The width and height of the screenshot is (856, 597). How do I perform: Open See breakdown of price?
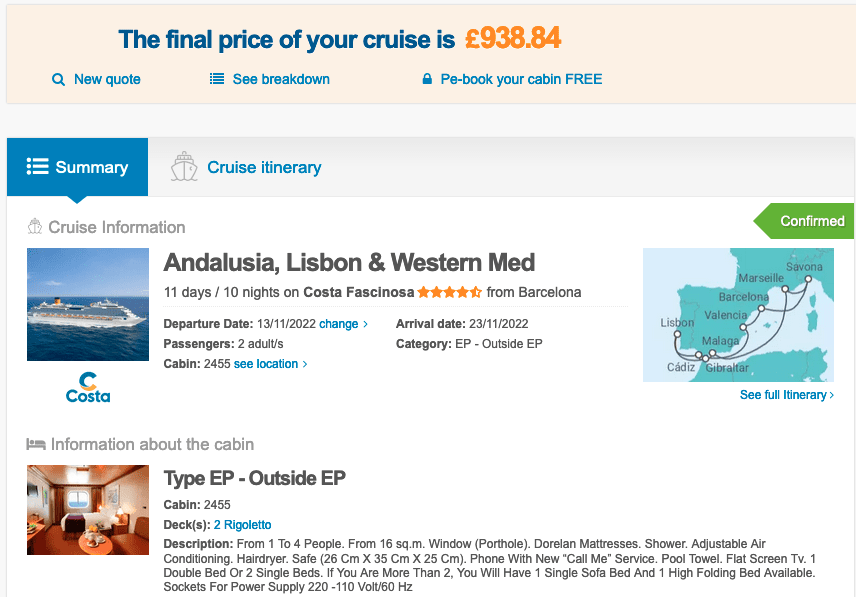281,79
